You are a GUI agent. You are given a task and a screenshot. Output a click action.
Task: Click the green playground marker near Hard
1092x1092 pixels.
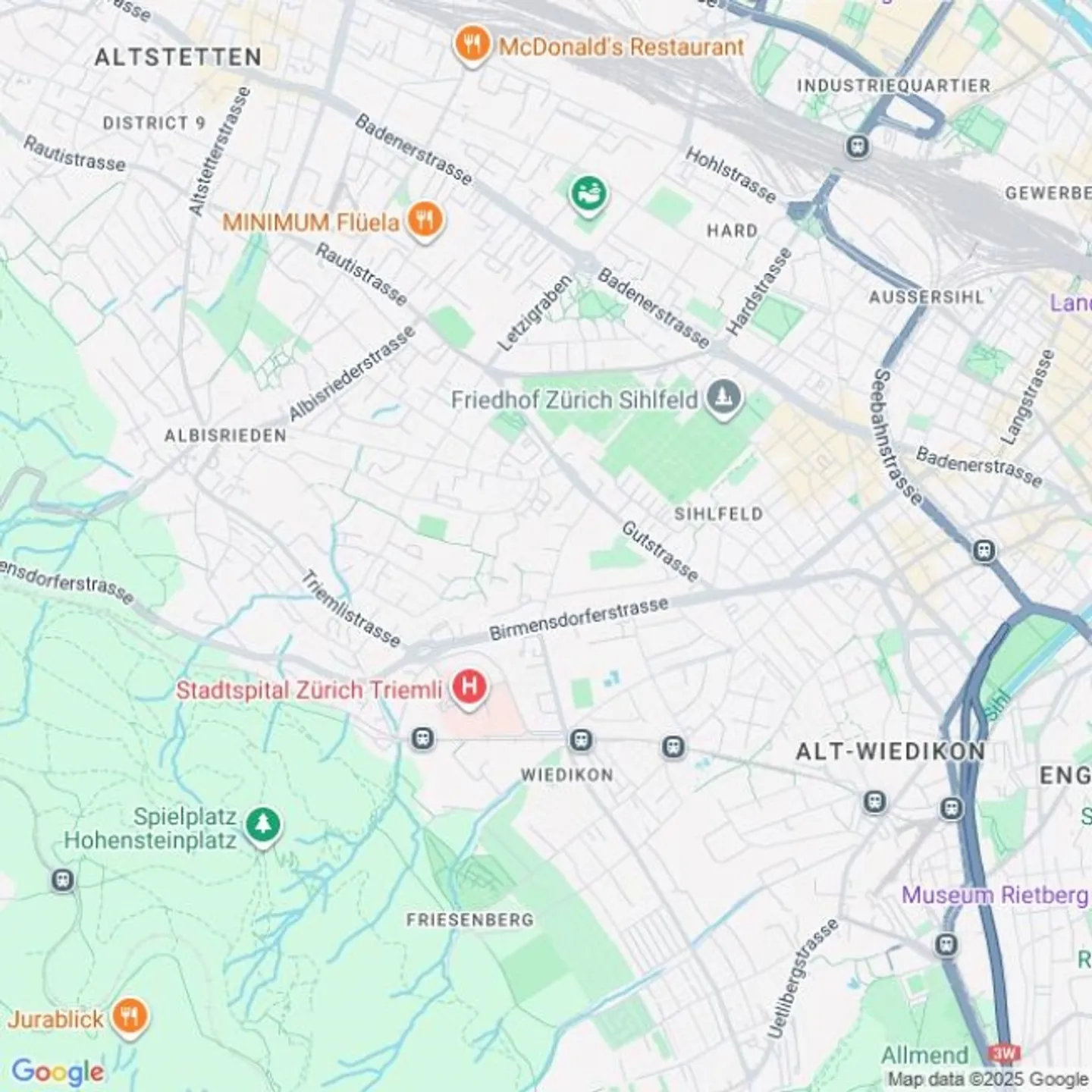pyautogui.click(x=589, y=195)
